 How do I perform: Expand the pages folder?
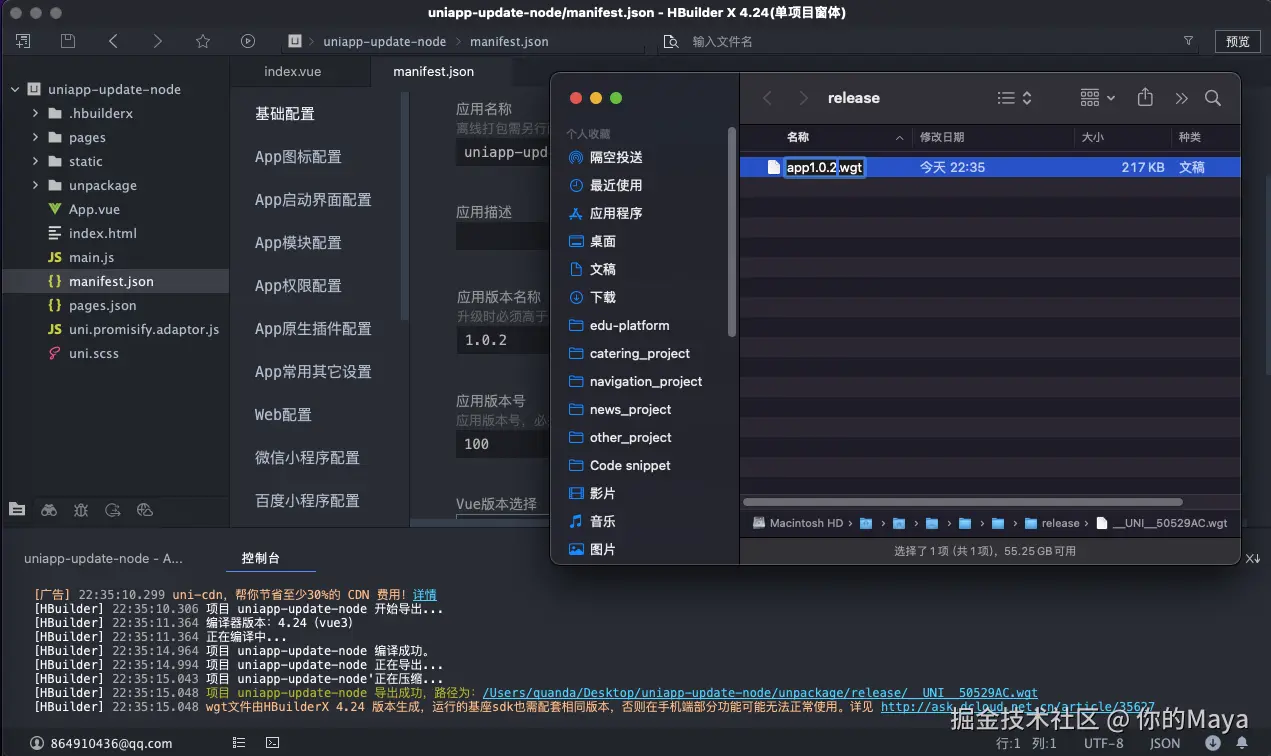click(x=35, y=137)
